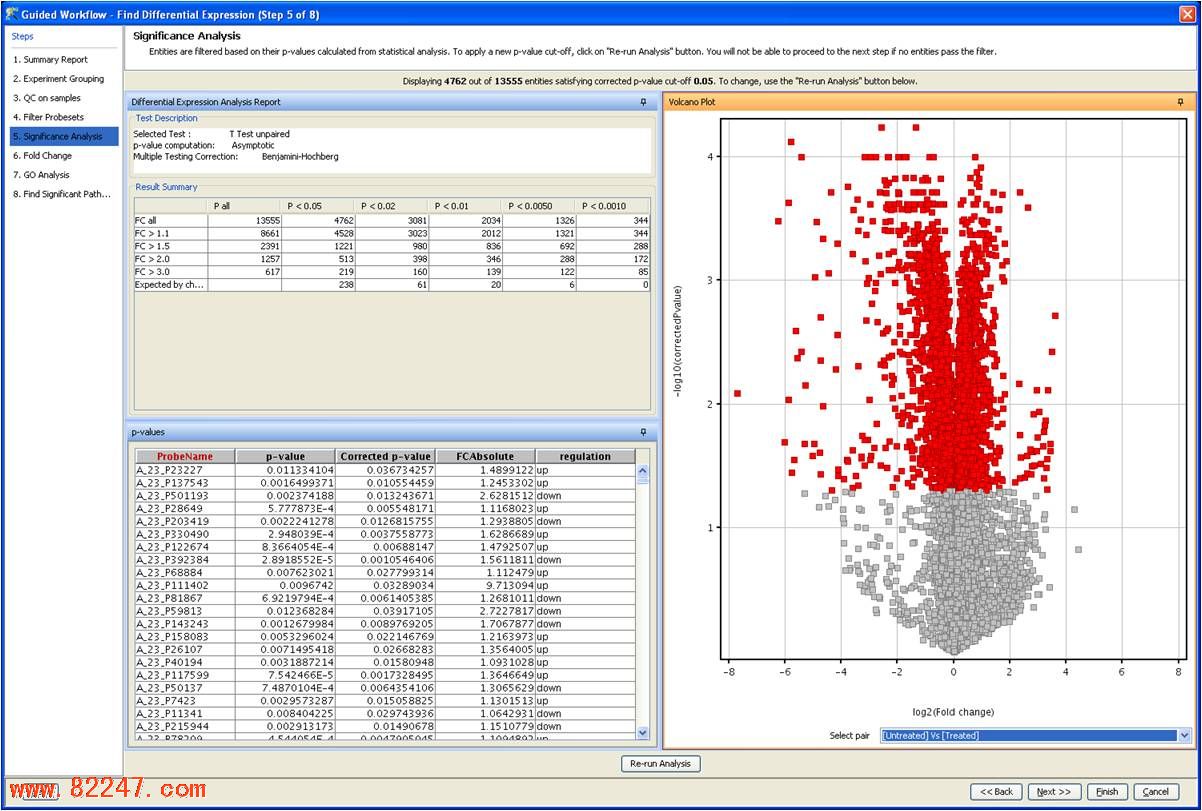Open the Select pair dropdown
The image size is (1202, 811).
1185,735
